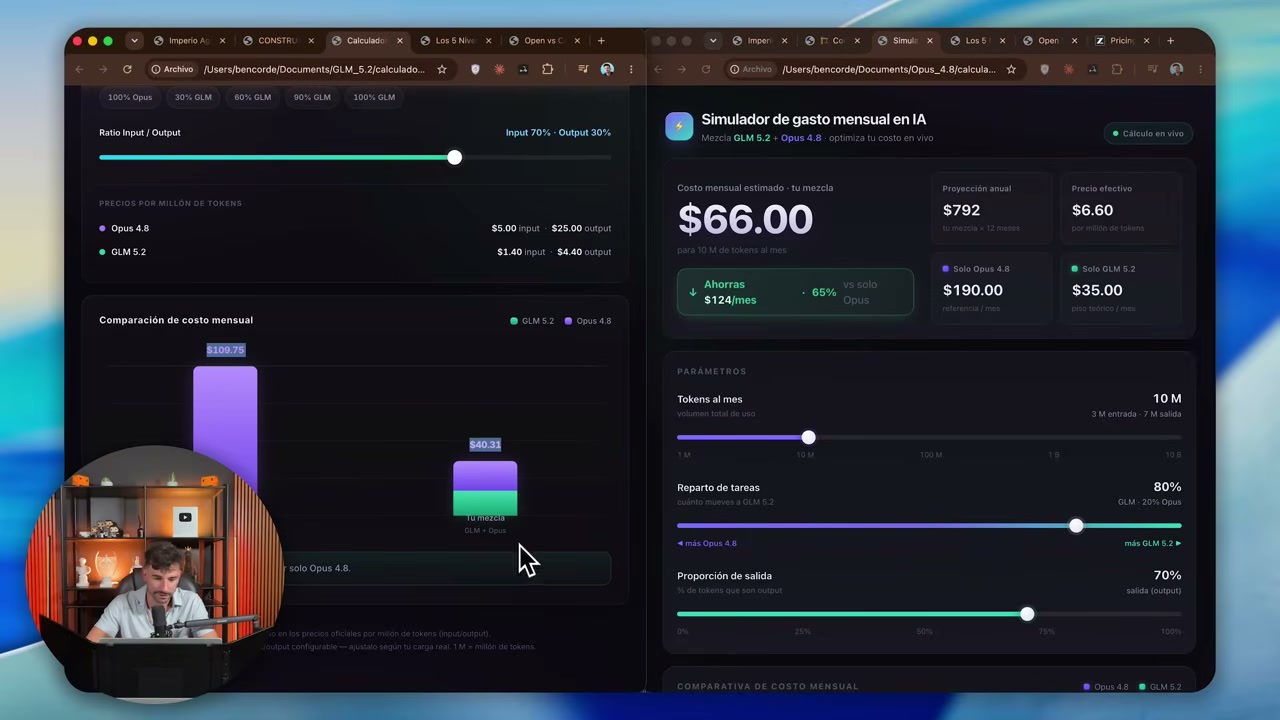Image resolution: width=1280 pixels, height=720 pixels.
Task: Open the tab search chevron in the GLM_5.2 window
Action: click(134, 41)
